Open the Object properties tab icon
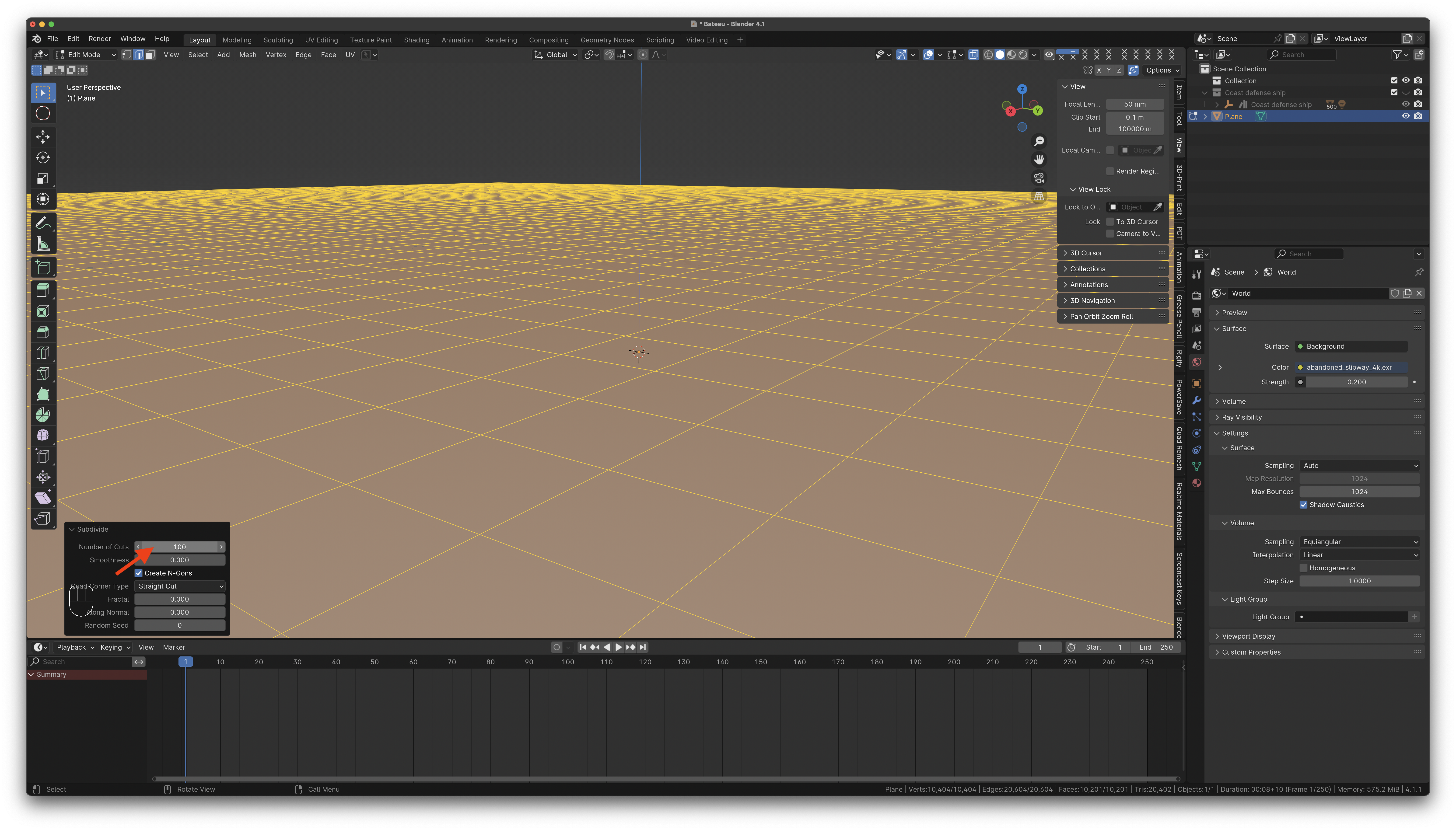This screenshot has width=1456, height=830. 1197,384
